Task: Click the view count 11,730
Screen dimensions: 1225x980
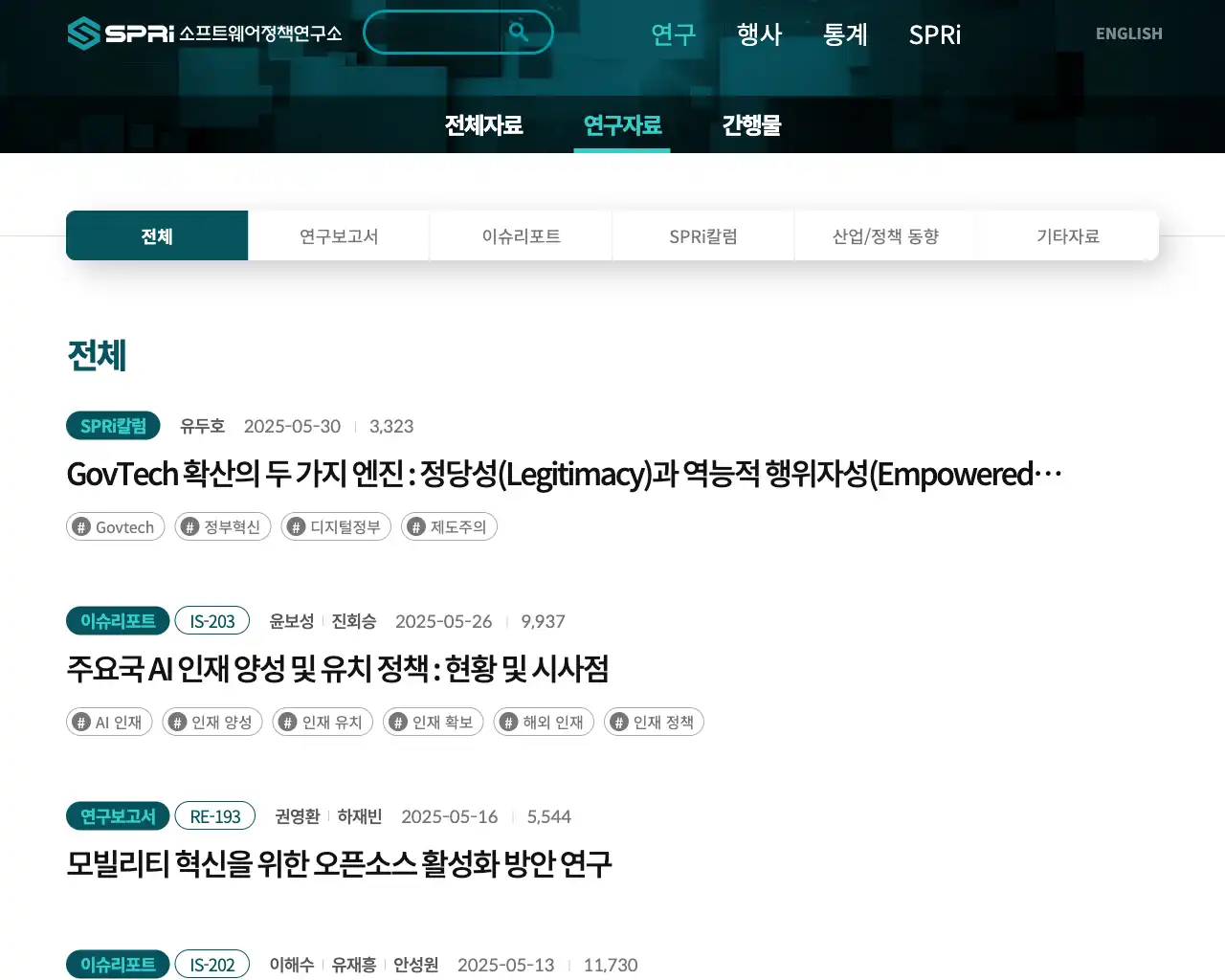Action: click(x=611, y=965)
